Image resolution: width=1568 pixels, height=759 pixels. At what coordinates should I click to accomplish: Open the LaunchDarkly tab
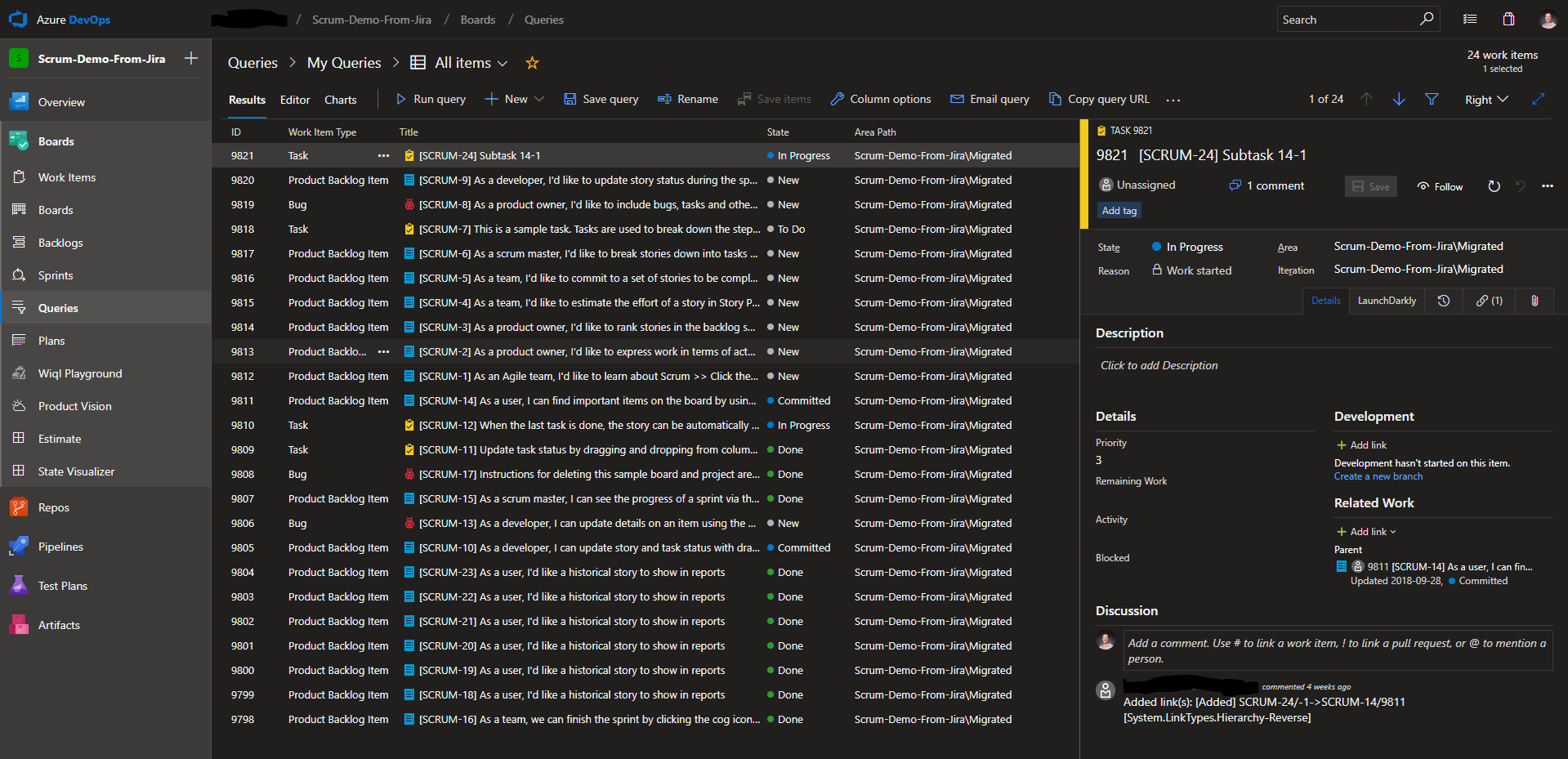click(1387, 301)
